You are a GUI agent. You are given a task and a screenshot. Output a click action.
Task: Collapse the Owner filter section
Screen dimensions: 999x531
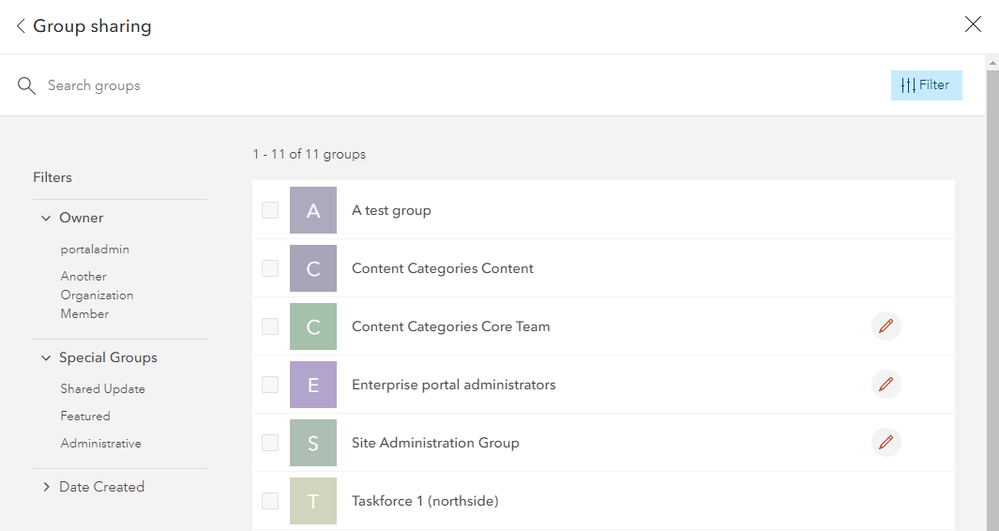pos(46,218)
